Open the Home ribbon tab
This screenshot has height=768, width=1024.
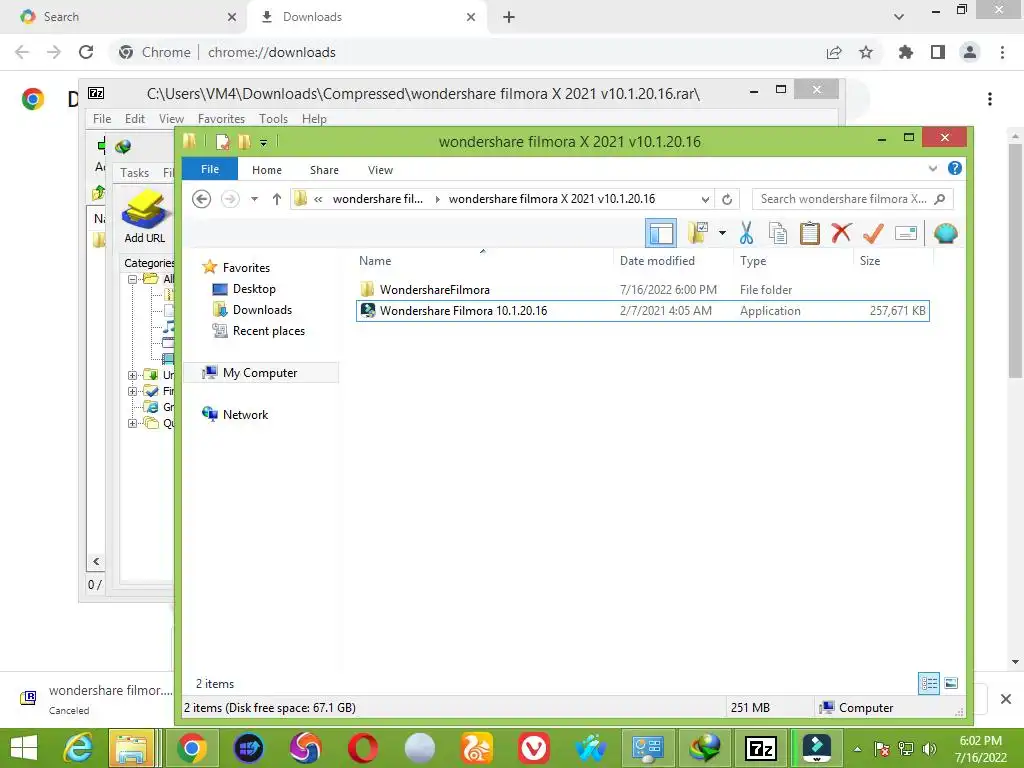click(x=266, y=170)
